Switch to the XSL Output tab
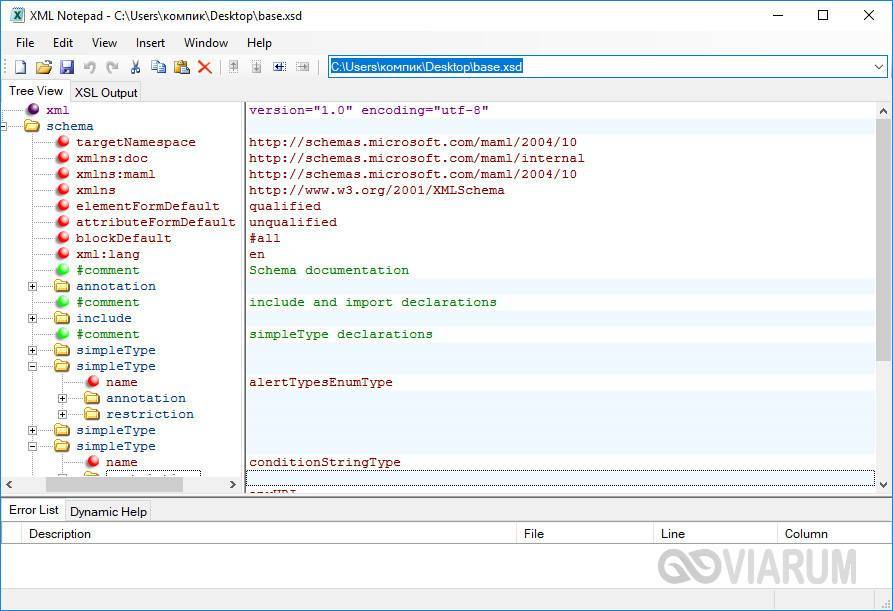 (x=106, y=92)
